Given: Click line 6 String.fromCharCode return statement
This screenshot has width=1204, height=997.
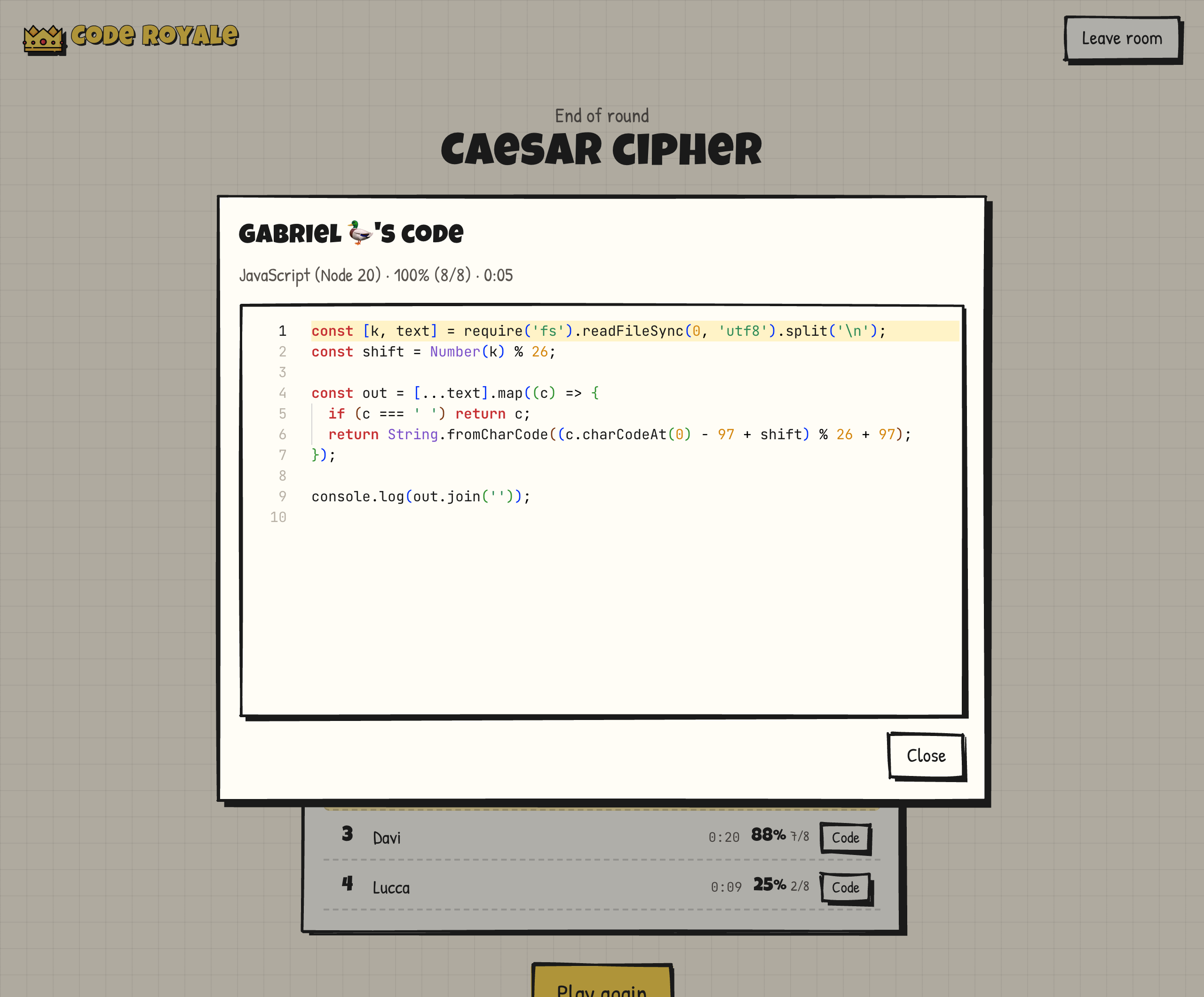Looking at the screenshot, I should (619, 434).
